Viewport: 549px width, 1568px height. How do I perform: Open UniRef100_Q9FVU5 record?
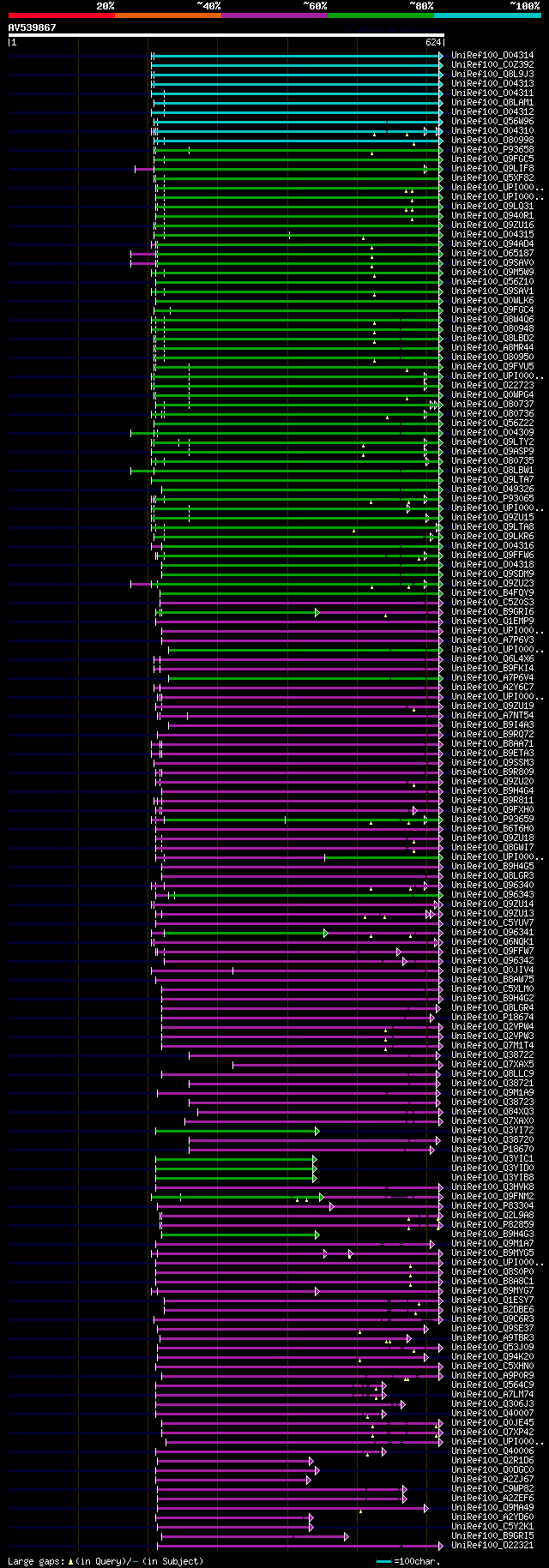(x=492, y=366)
